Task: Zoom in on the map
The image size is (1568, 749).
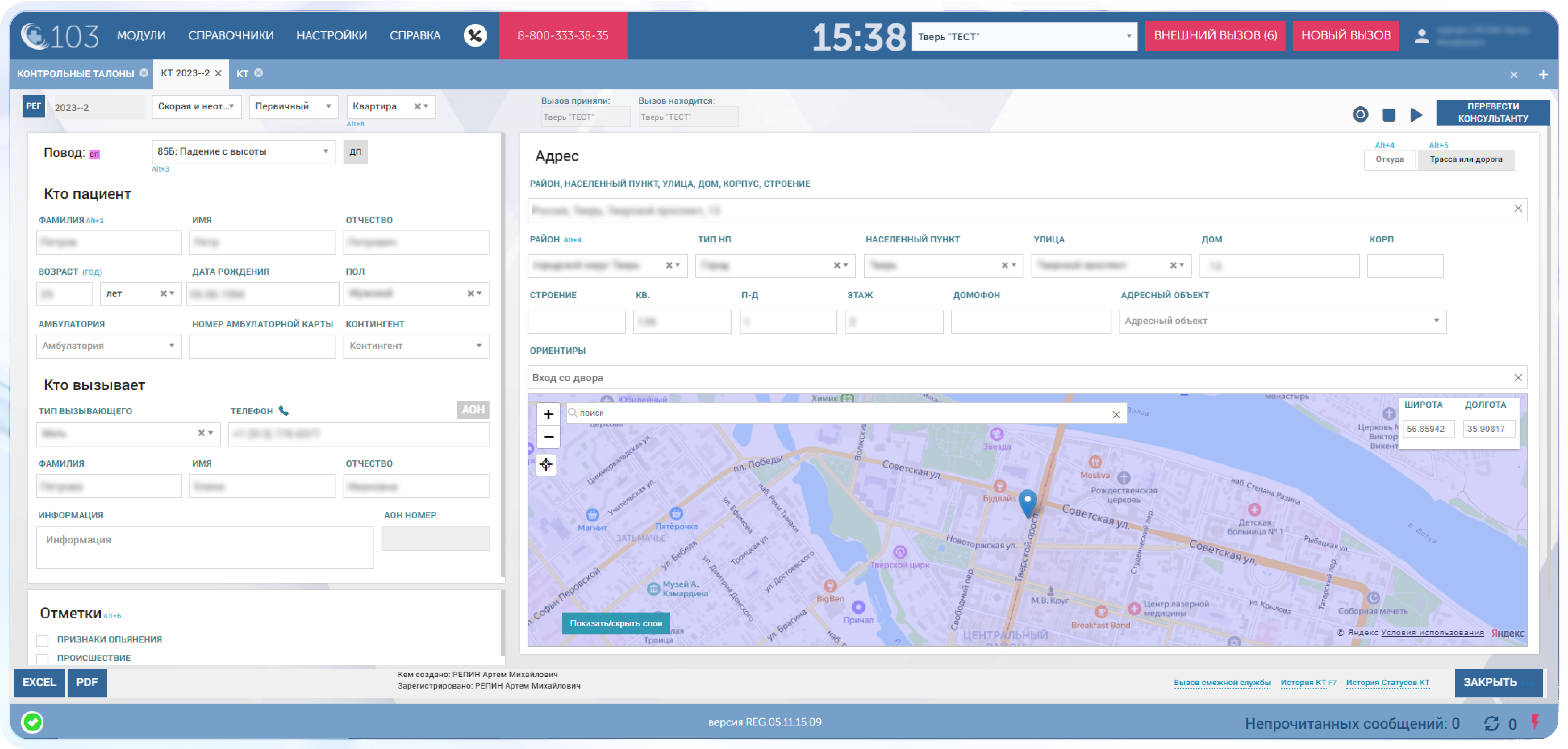Action: (548, 414)
